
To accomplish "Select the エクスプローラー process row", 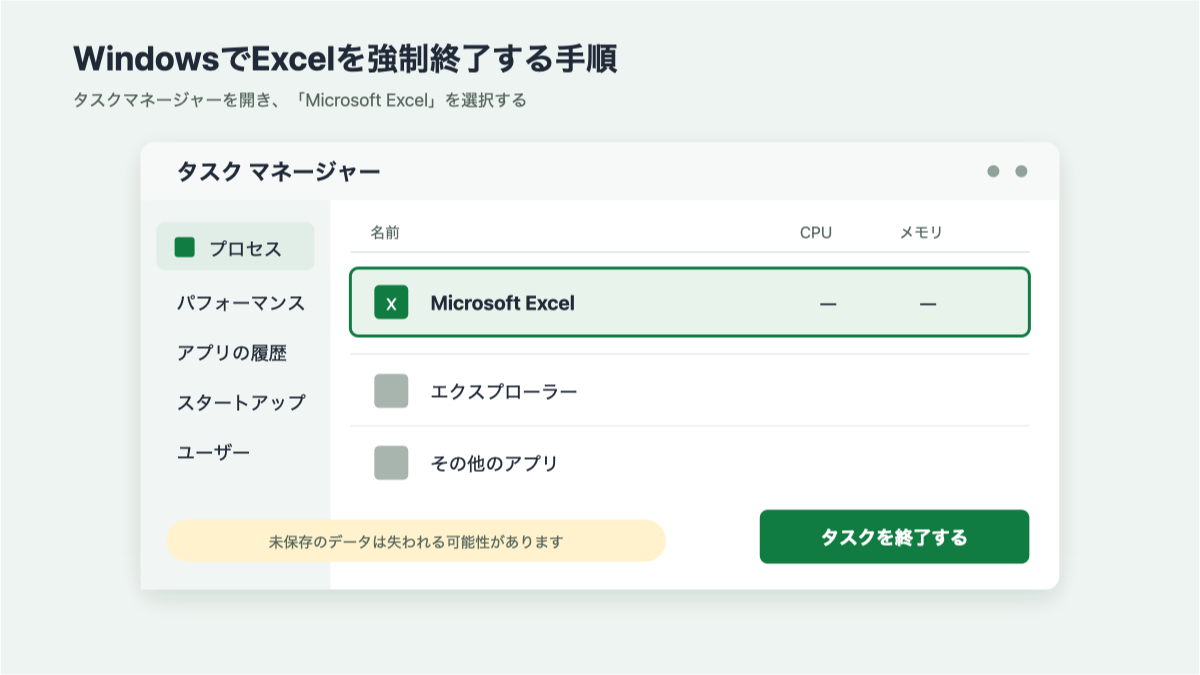I will 689,391.
